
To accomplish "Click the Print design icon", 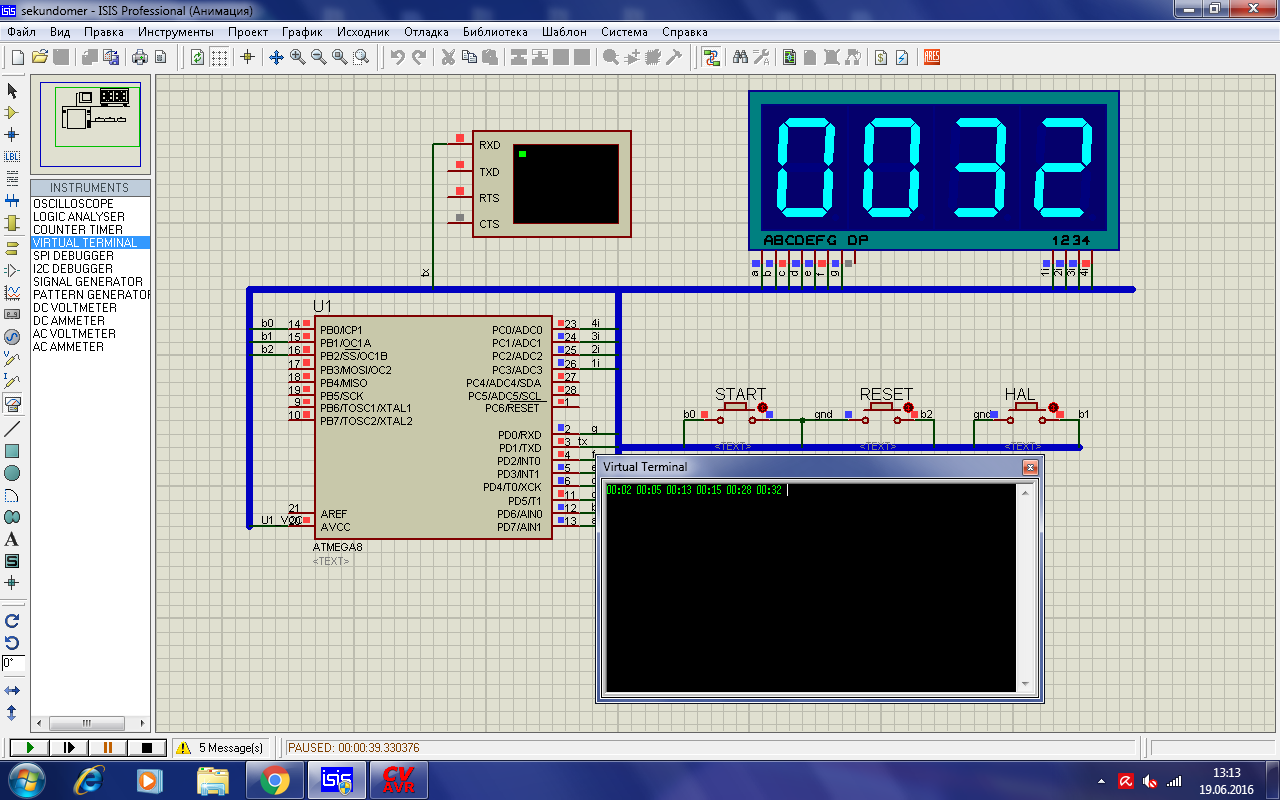I will [140, 57].
